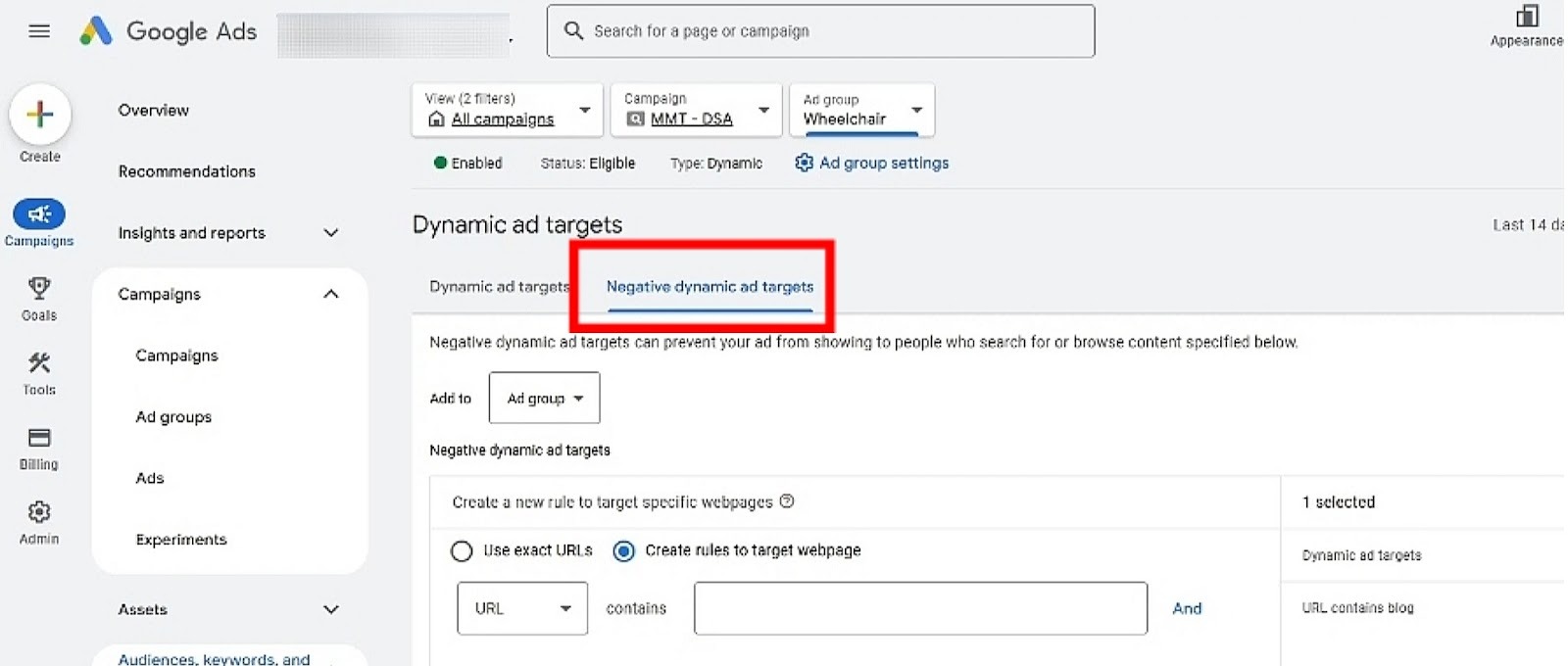This screenshot has height=666, width=1568.
Task: Open Ad group settings link
Action: (872, 164)
